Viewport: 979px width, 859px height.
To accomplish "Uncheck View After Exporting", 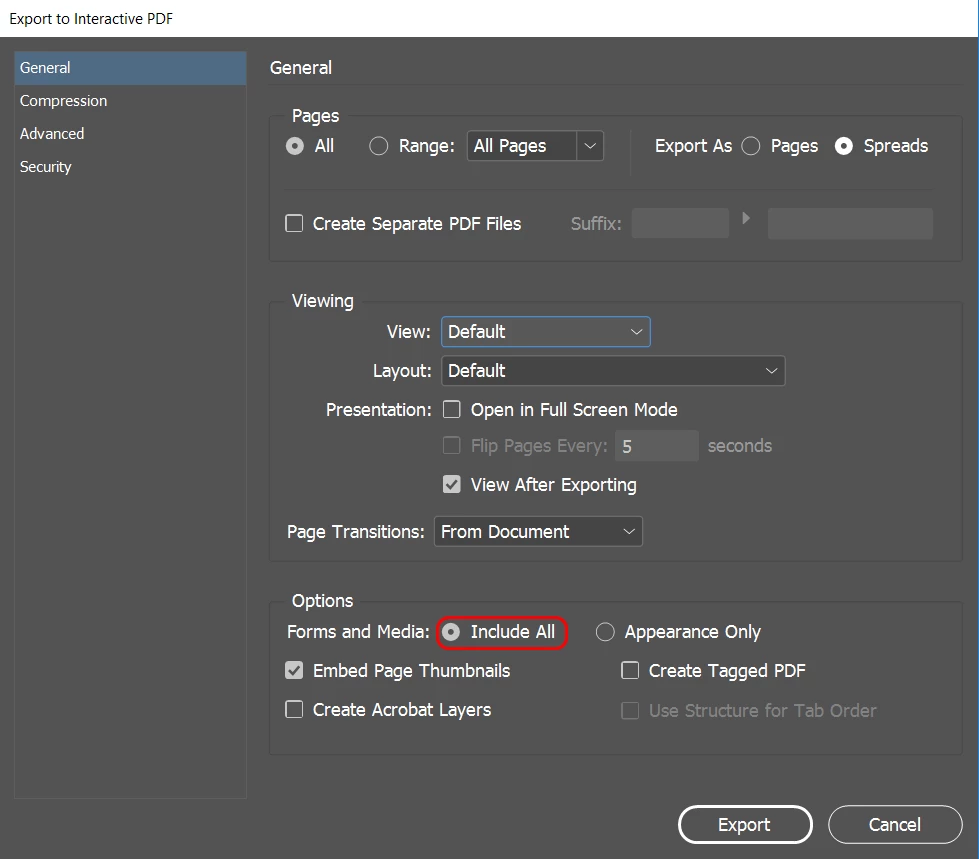I will click(451, 484).
